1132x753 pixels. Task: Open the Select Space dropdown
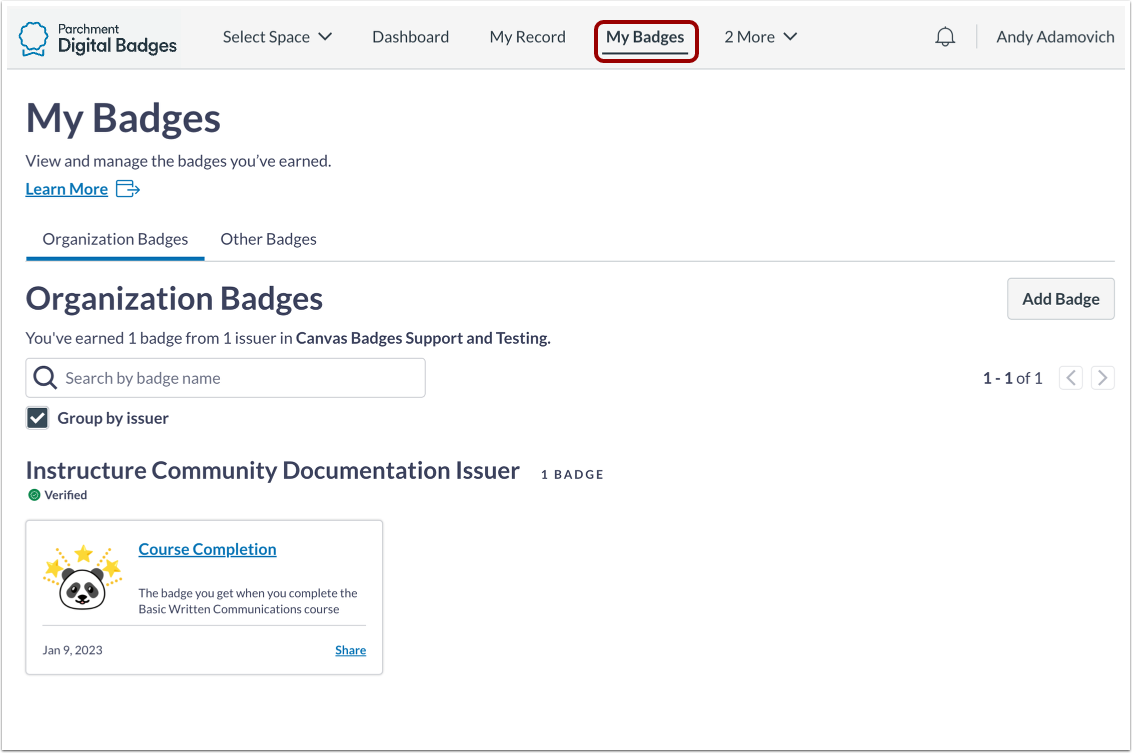(x=277, y=36)
